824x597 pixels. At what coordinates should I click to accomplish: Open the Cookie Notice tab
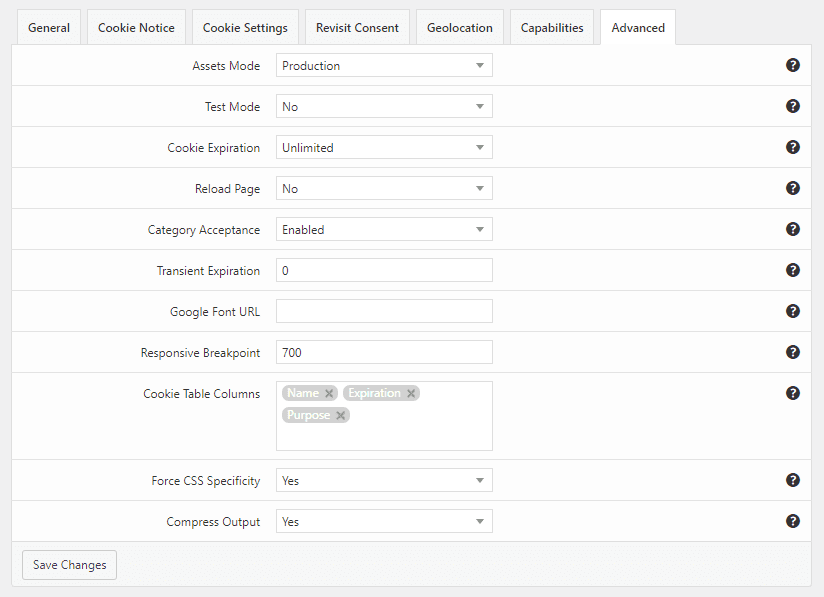pyautogui.click(x=136, y=28)
